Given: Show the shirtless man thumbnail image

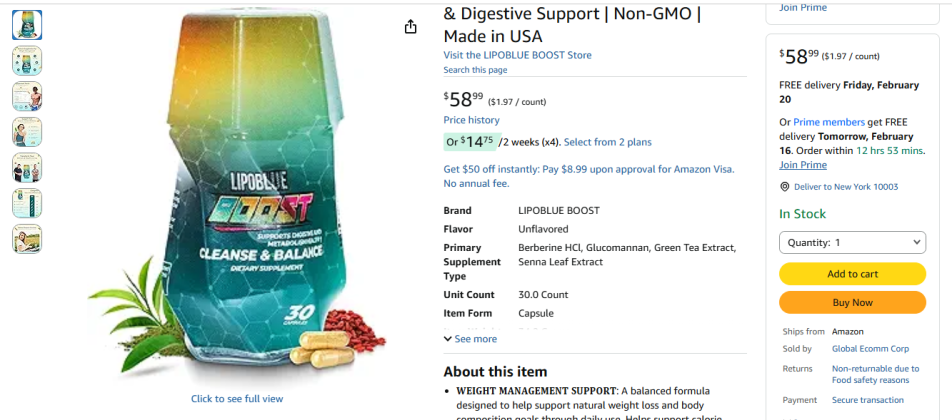Looking at the screenshot, I should click(x=27, y=96).
